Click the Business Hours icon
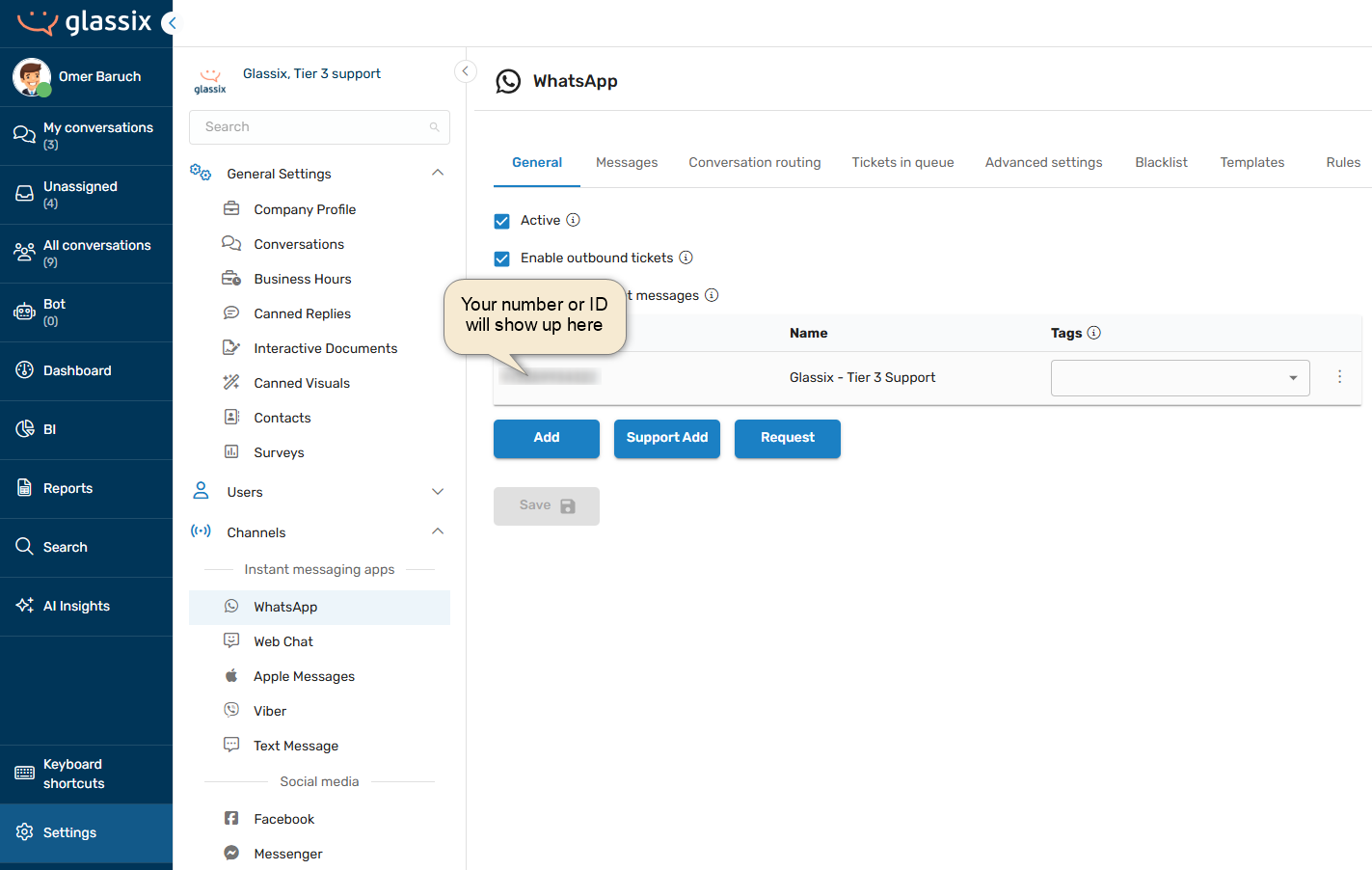 pyautogui.click(x=231, y=278)
